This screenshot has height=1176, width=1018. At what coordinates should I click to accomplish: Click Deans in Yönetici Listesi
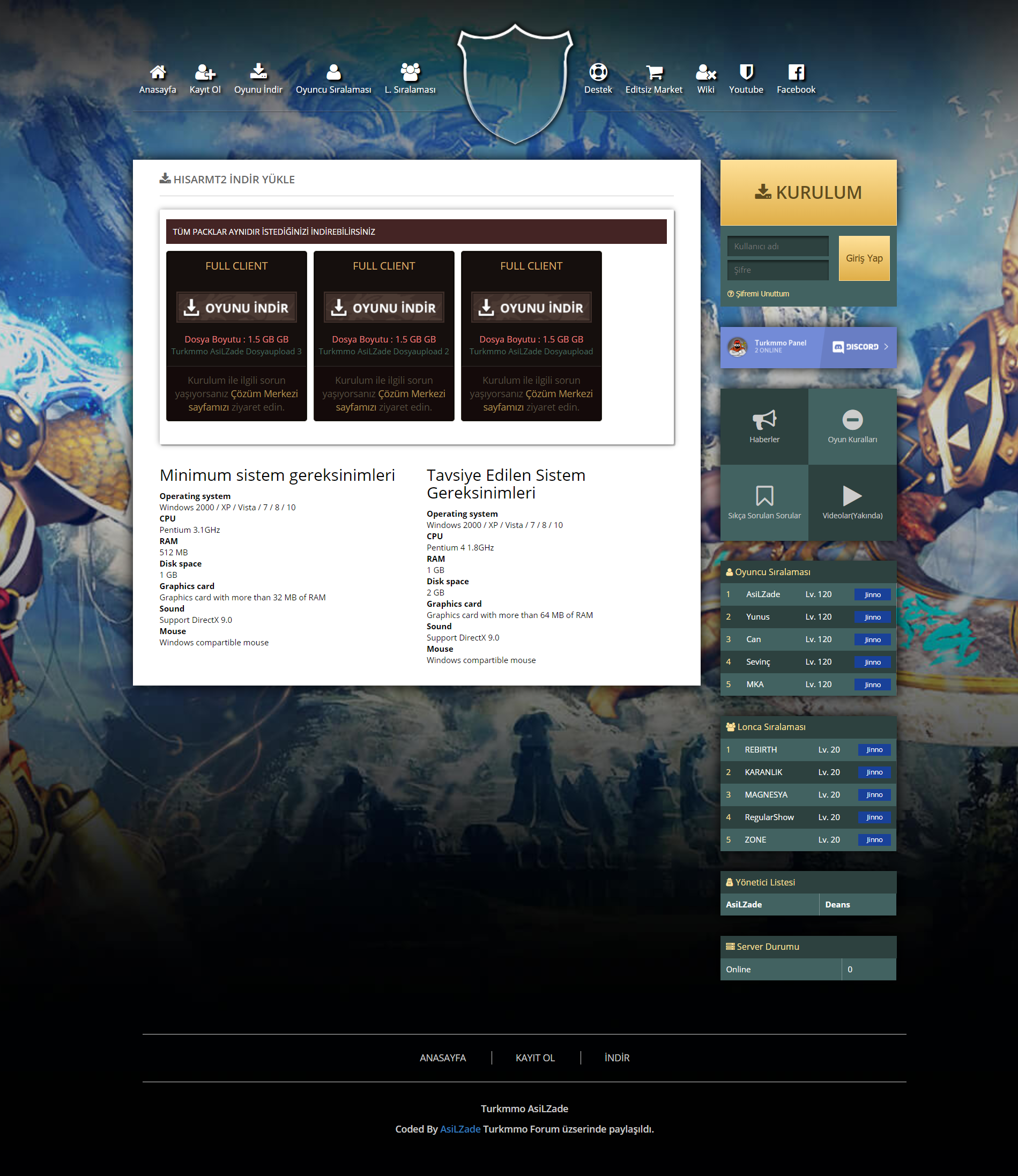(x=837, y=904)
